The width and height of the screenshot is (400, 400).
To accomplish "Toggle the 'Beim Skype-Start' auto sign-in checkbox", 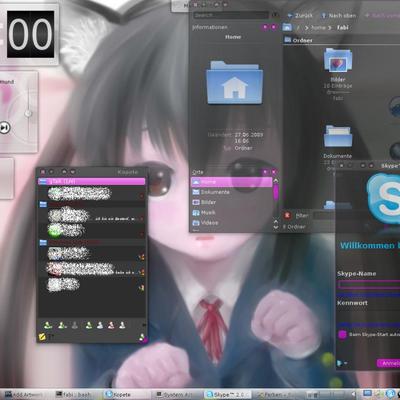I will (x=342, y=334).
